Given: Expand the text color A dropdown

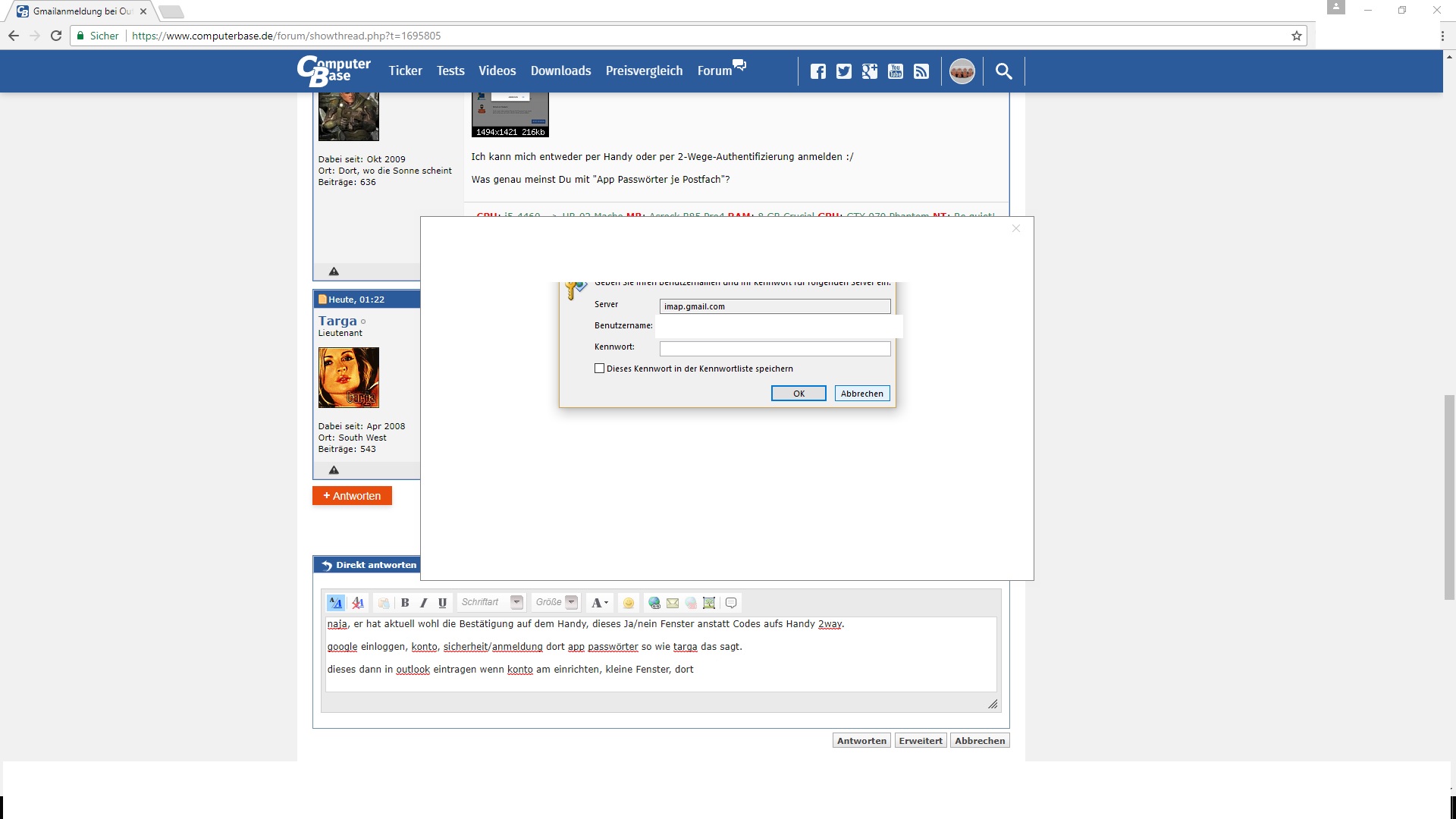Looking at the screenshot, I should (606, 603).
